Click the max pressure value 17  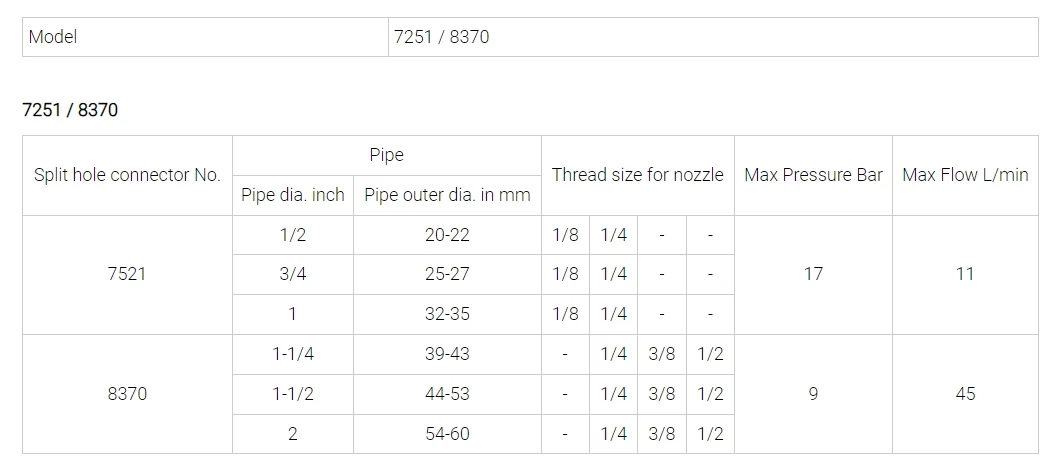pos(813,274)
